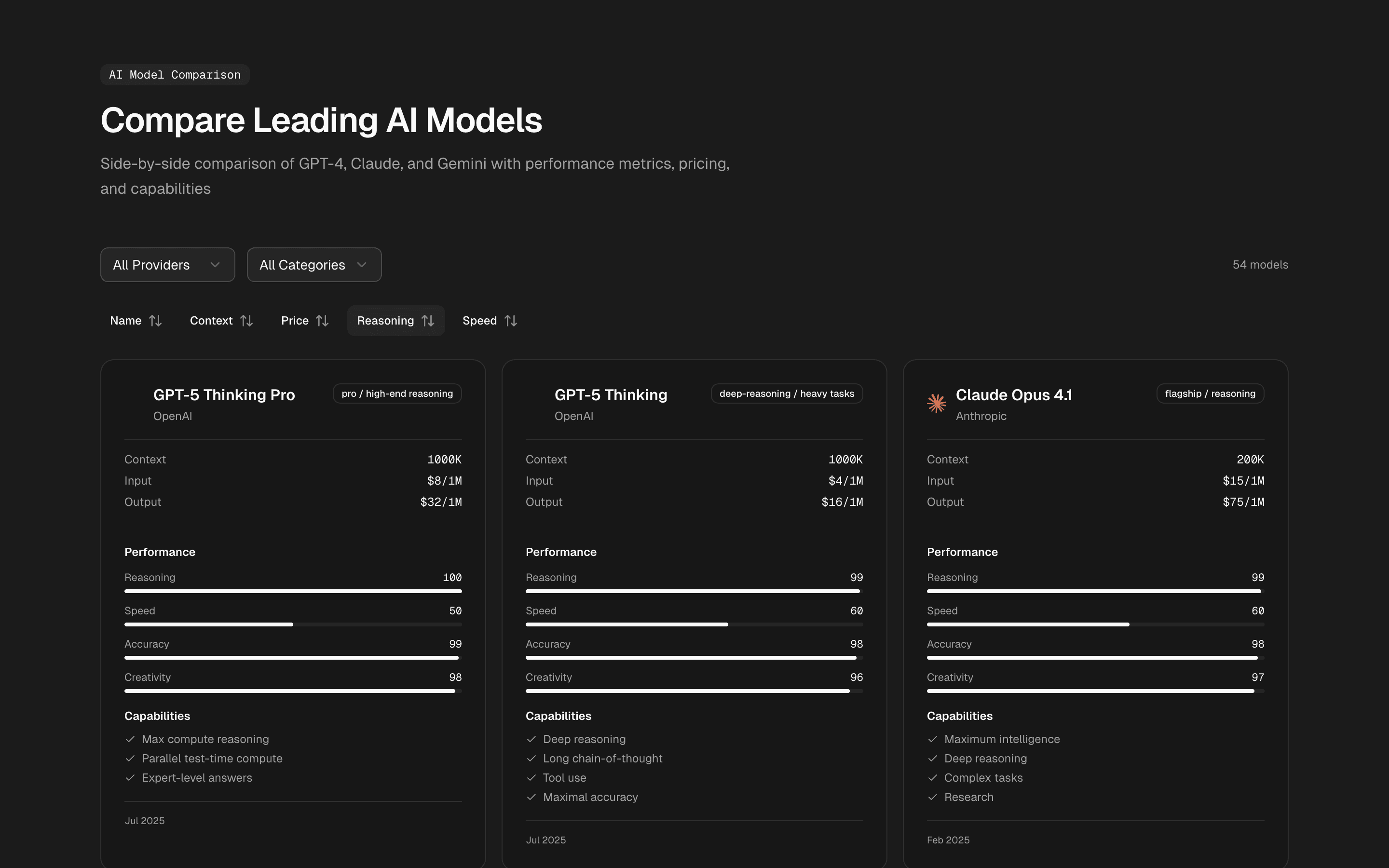The height and width of the screenshot is (868, 1389).
Task: Sort models by Context label
Action: click(211, 321)
